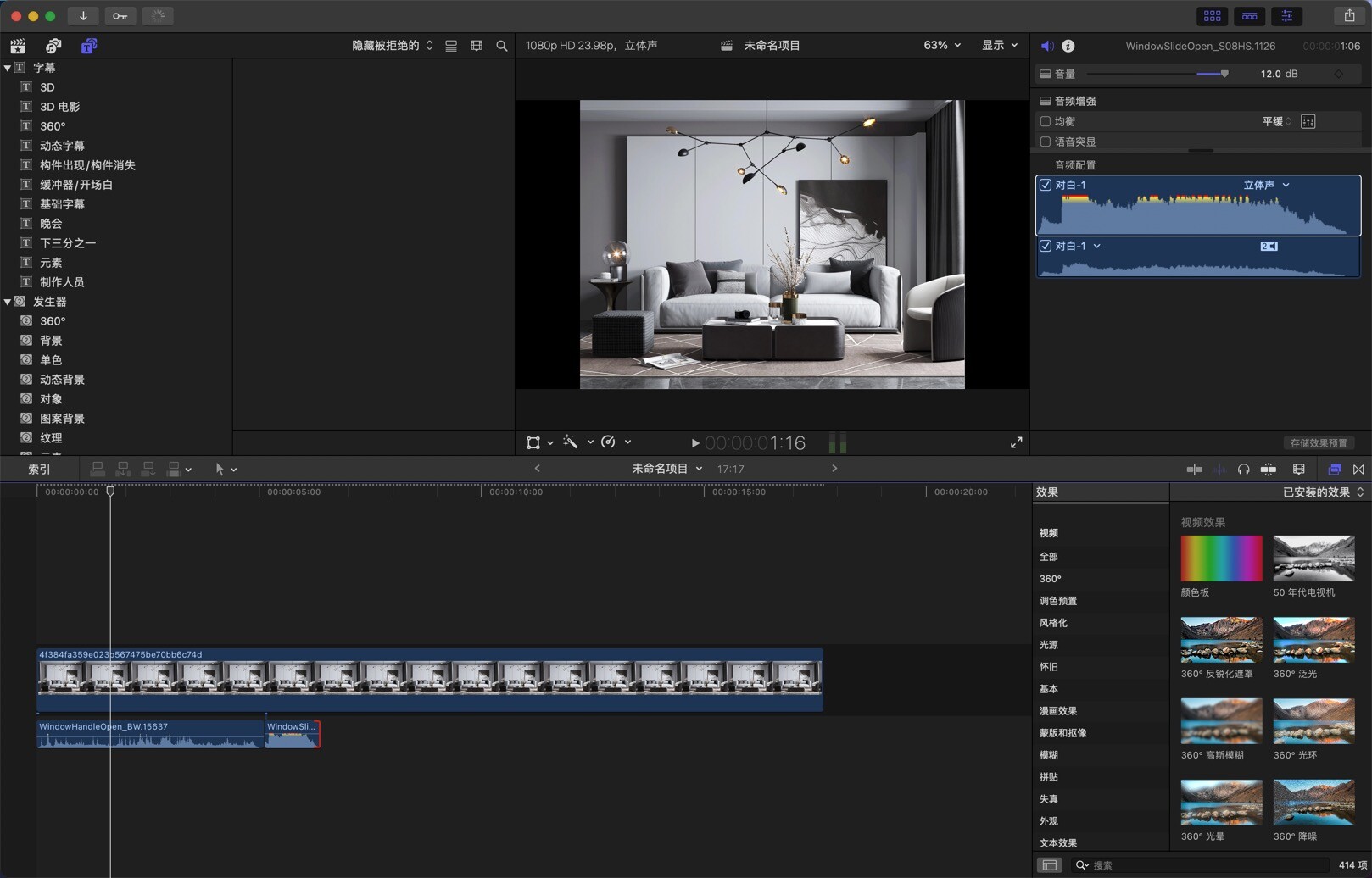Select 风格化 effects category

click(x=1053, y=623)
